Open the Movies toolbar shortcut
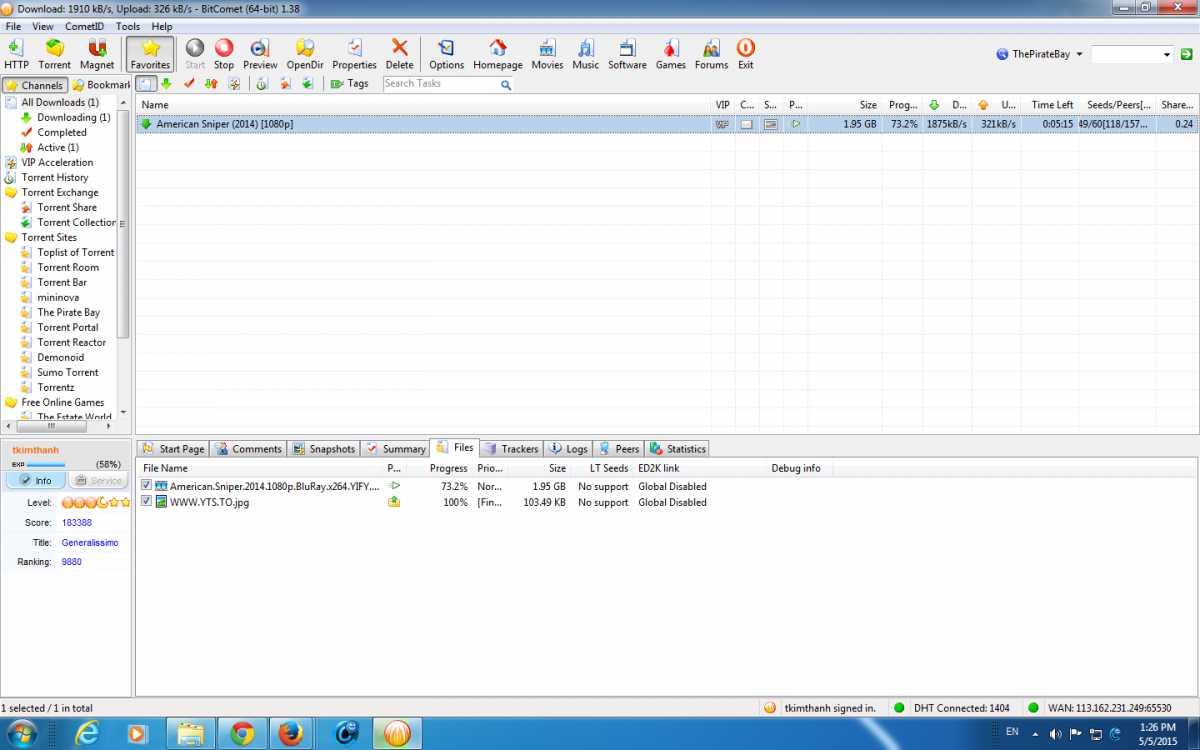Image resolution: width=1200 pixels, height=750 pixels. tap(547, 54)
